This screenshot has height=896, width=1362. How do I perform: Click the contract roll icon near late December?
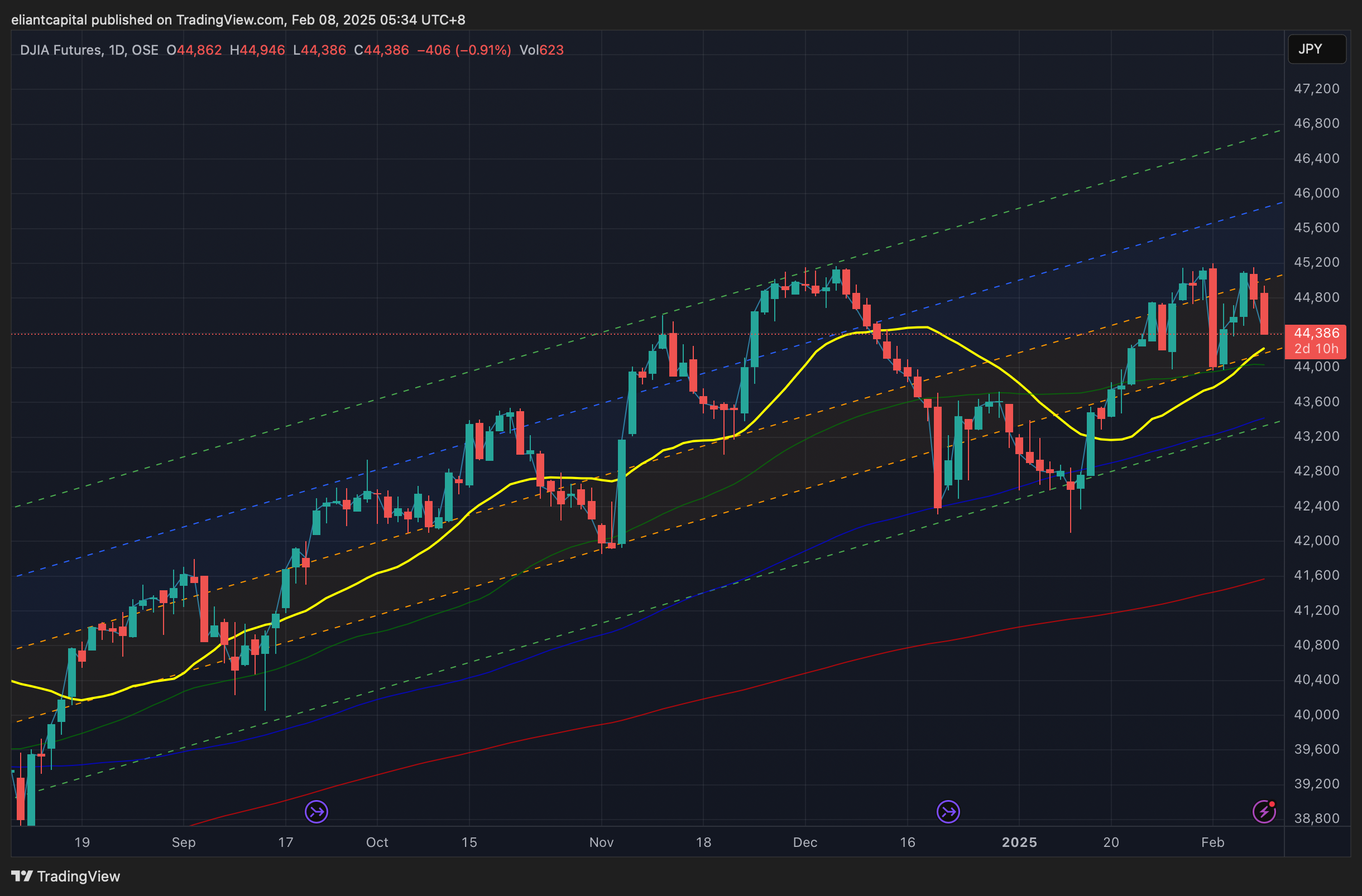pos(948,811)
